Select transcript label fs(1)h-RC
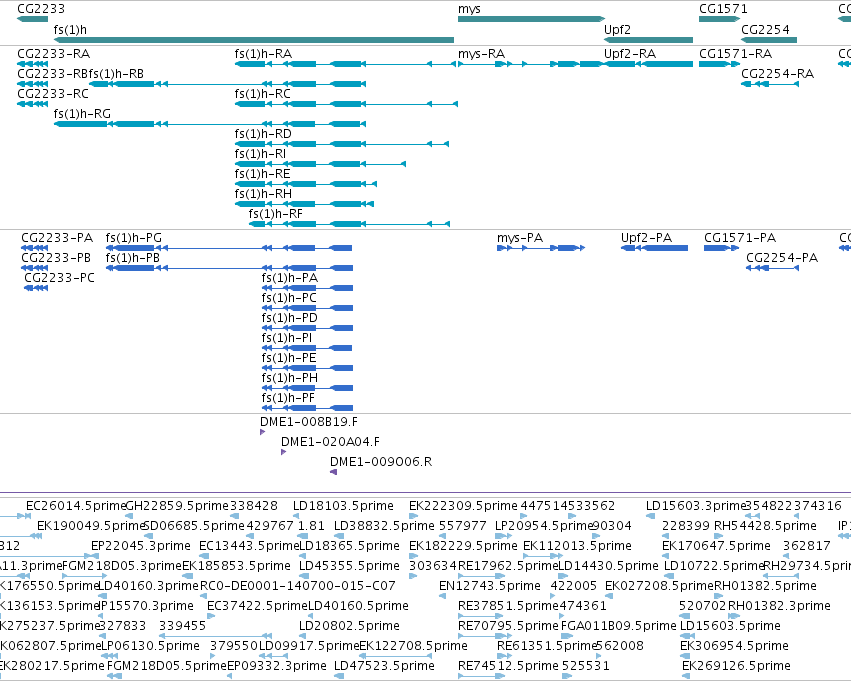 pyautogui.click(x=263, y=94)
